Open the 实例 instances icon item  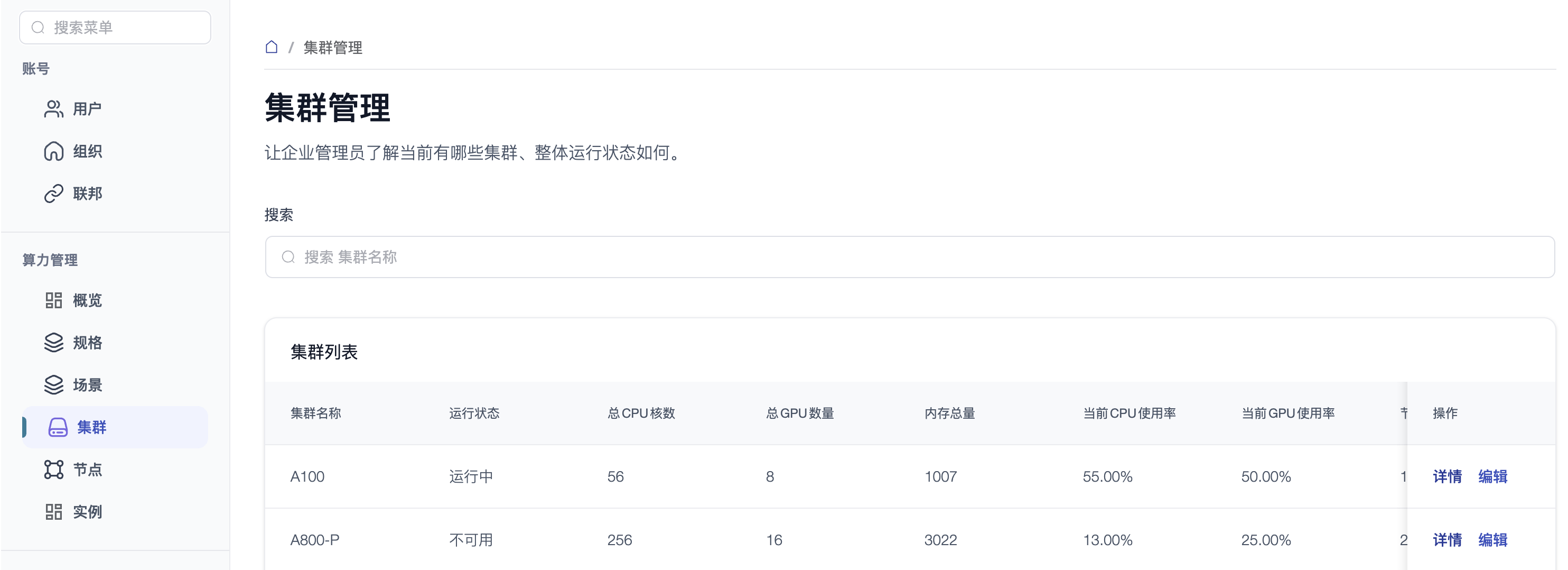(53, 511)
